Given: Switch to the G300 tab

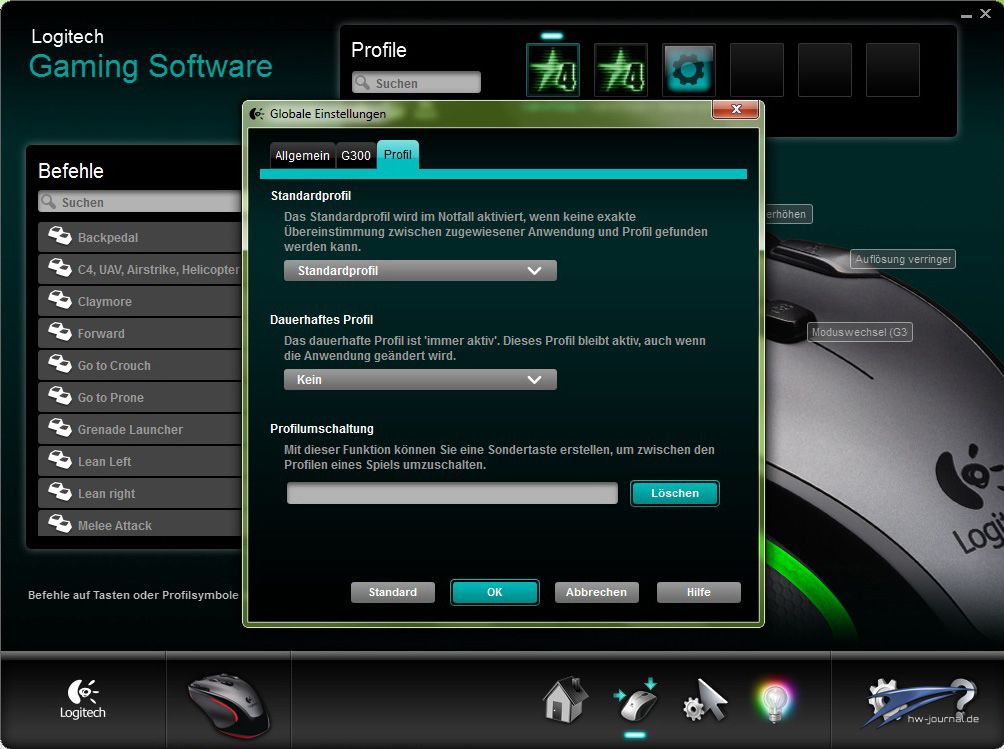Looking at the screenshot, I should (355, 156).
